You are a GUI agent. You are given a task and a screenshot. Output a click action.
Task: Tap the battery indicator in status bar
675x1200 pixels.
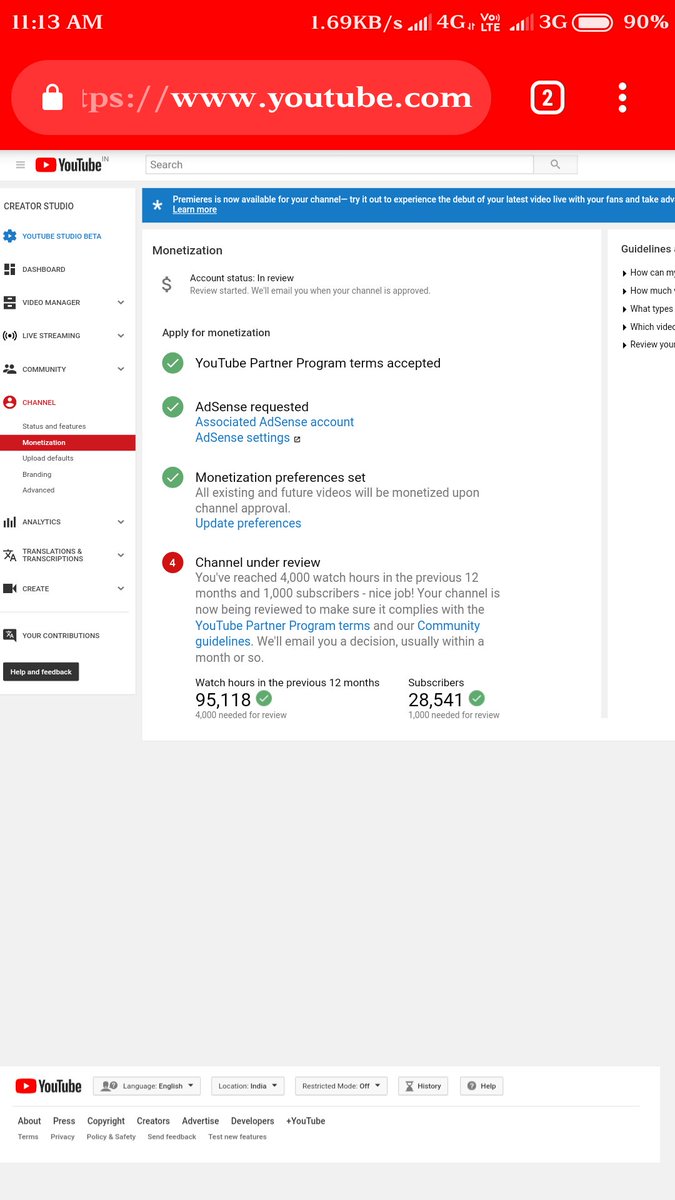point(593,22)
